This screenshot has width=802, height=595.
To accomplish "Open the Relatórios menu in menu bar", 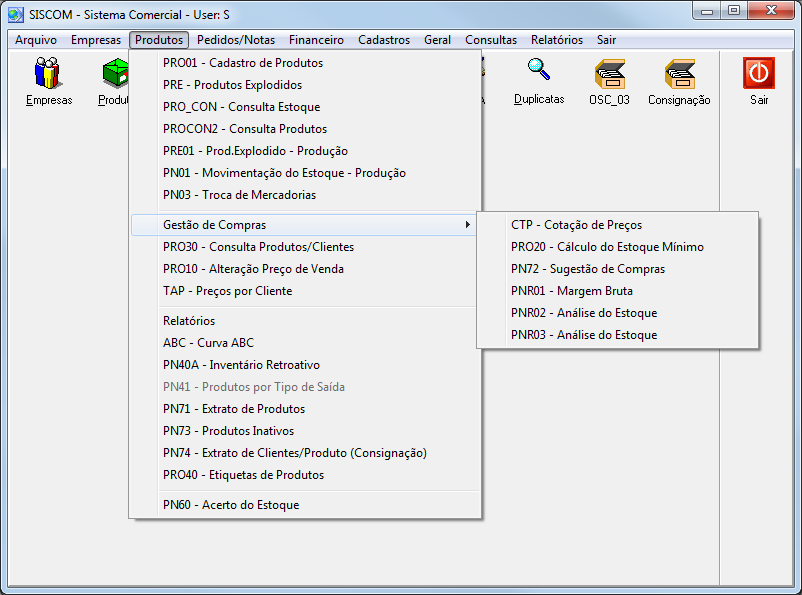I will click(556, 40).
